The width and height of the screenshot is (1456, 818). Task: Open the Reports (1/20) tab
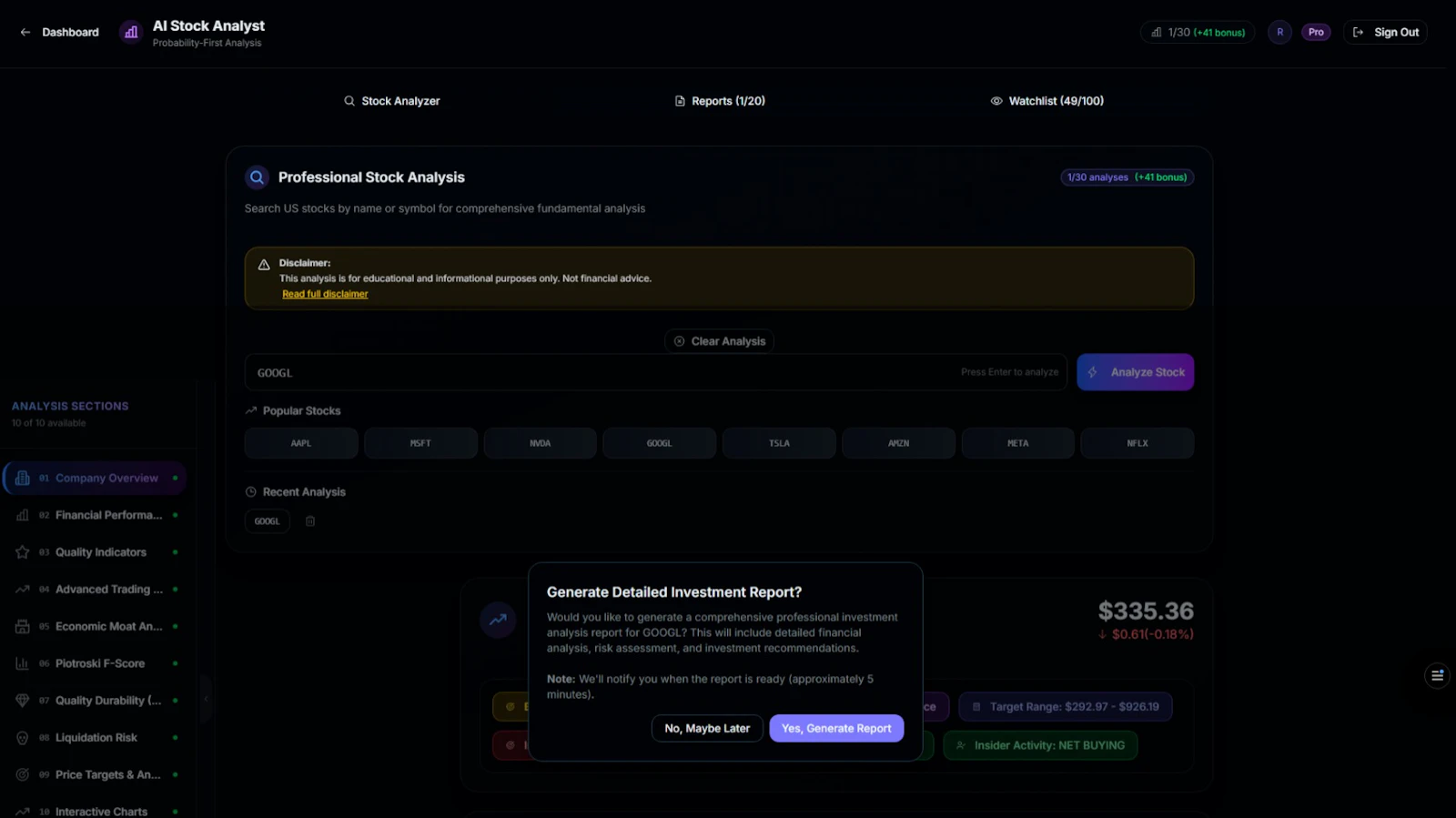tap(720, 101)
